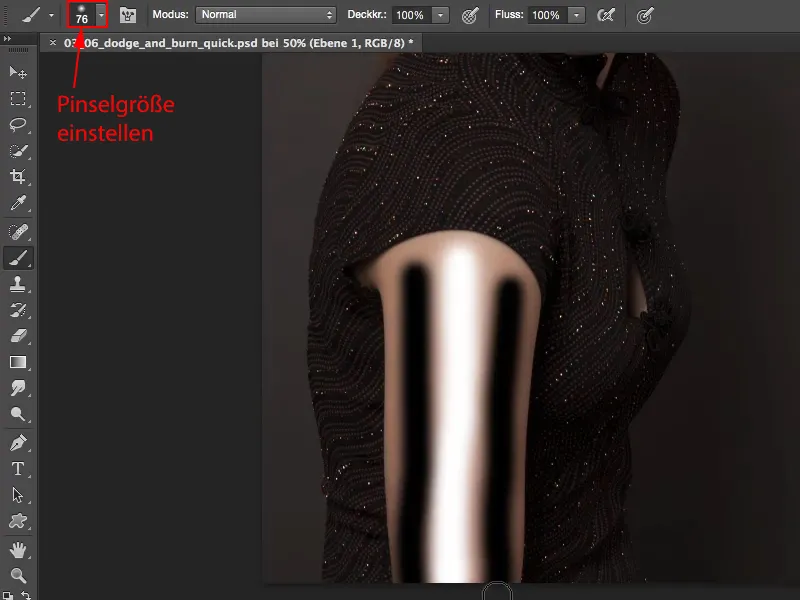Select the Quick Selection tool
This screenshot has width=800, height=600.
pyautogui.click(x=18, y=151)
